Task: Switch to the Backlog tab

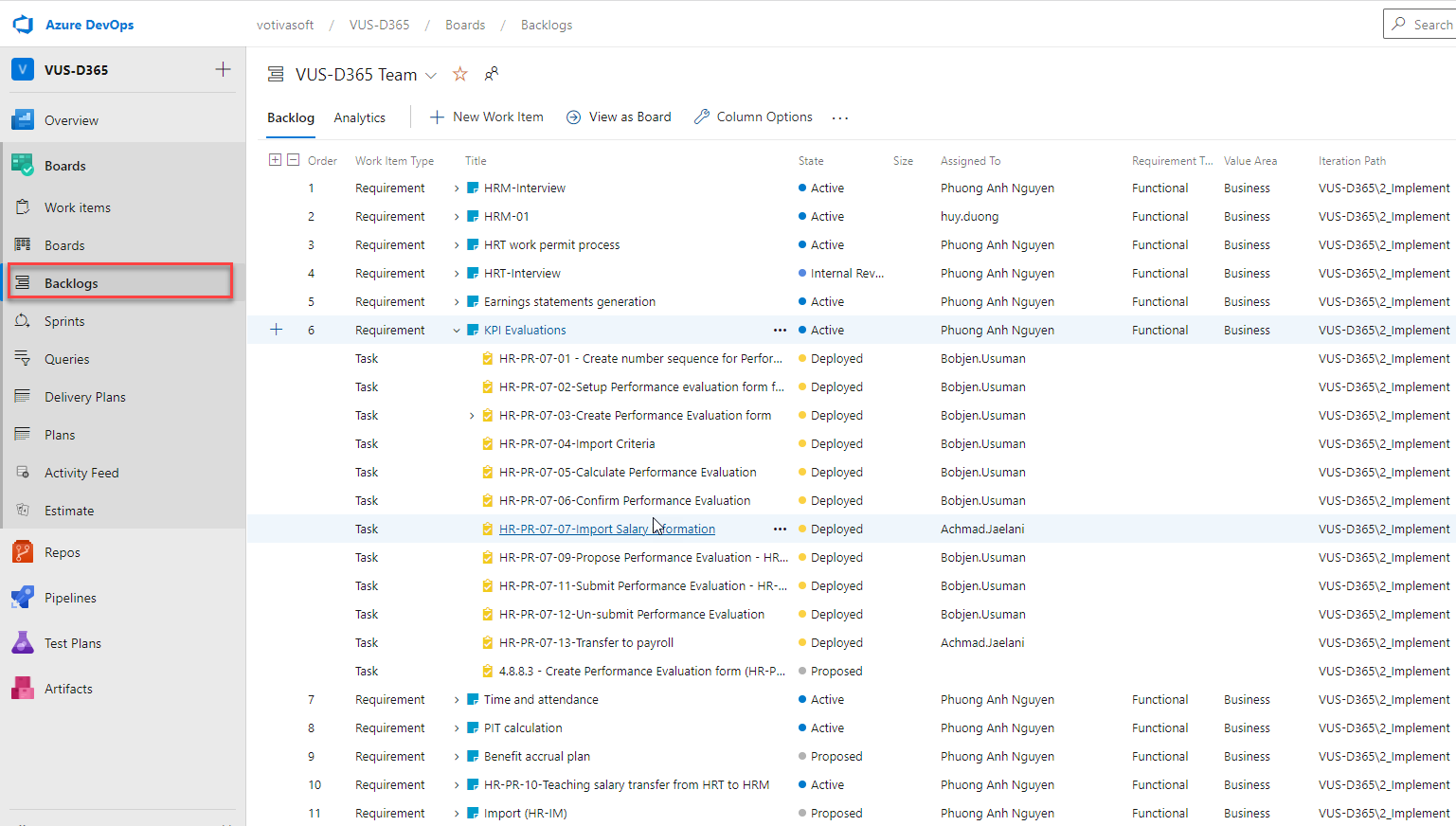Action: tap(291, 117)
